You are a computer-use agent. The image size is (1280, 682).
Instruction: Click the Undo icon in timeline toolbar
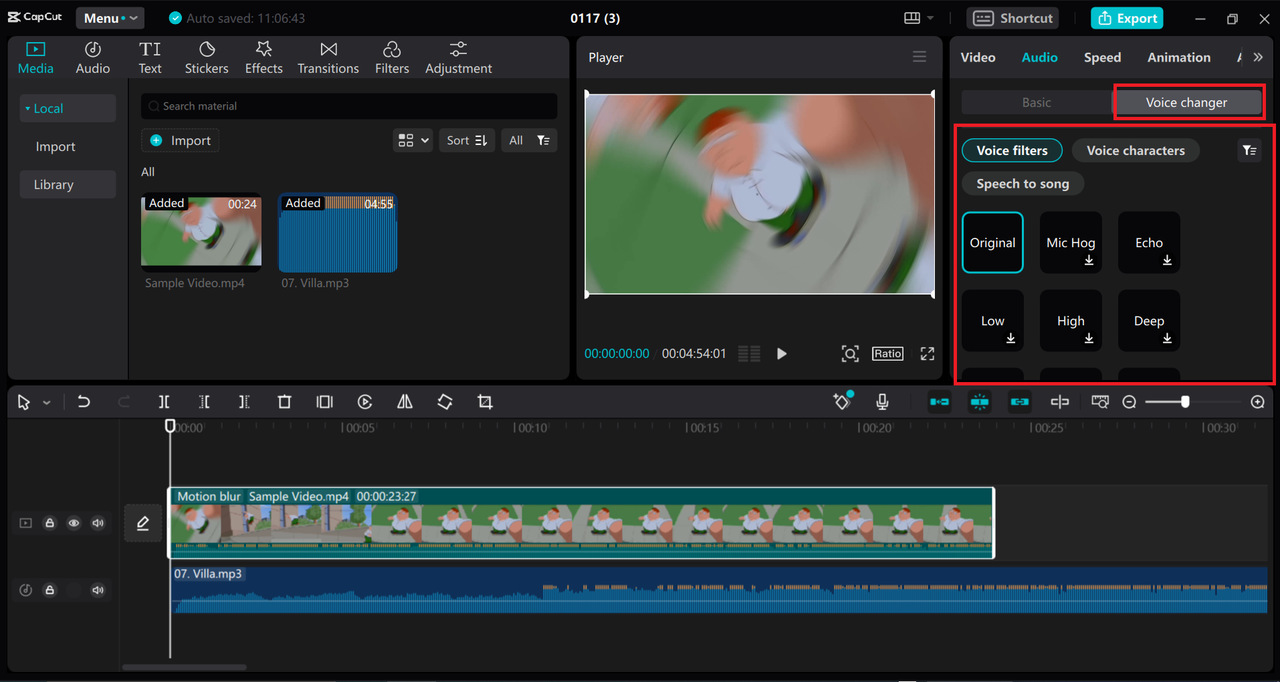pos(84,402)
